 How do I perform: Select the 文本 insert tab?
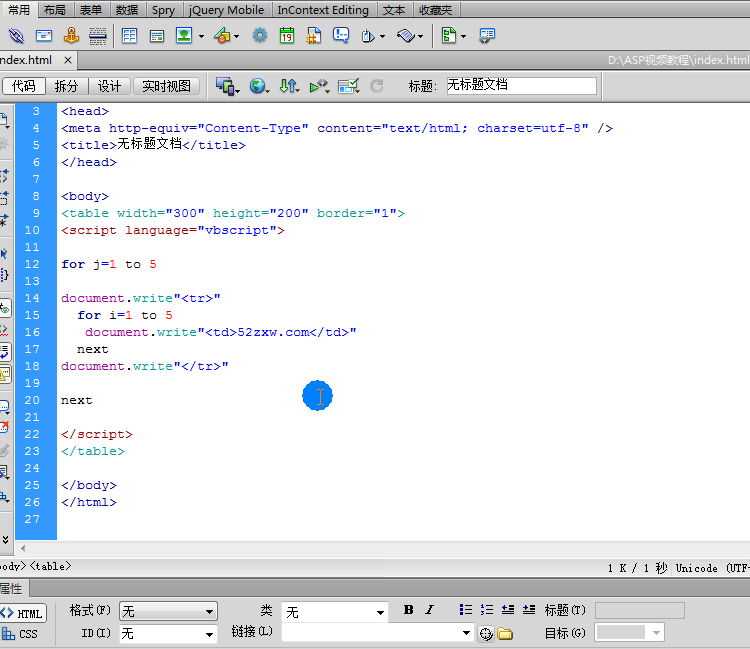coord(394,10)
